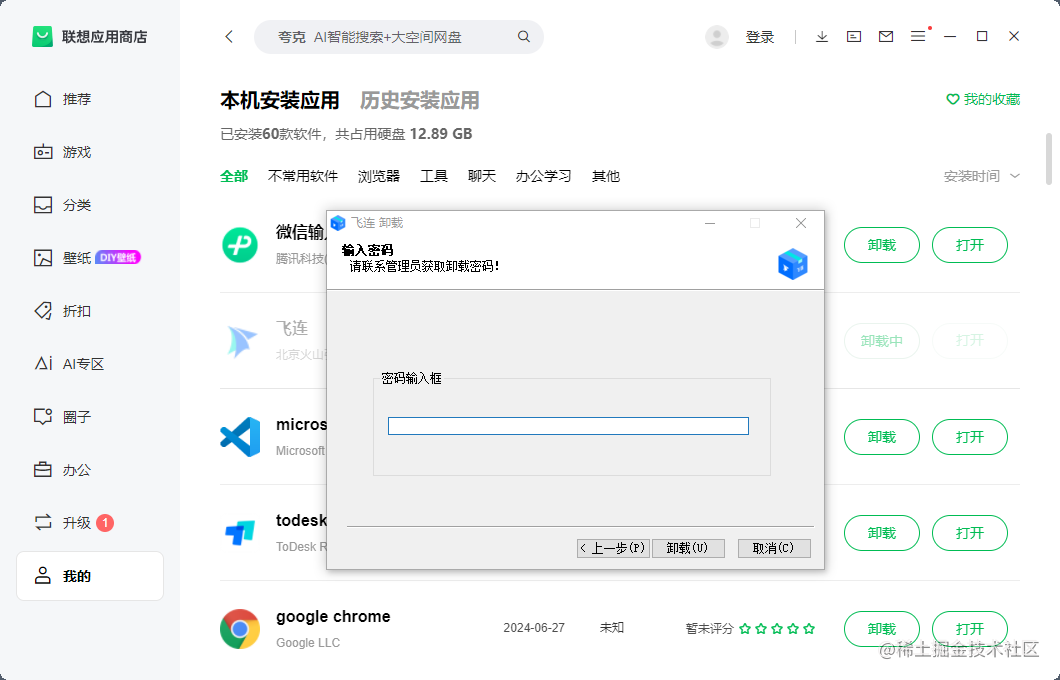Click 取消(C) in uninstall dialog
1060x680 pixels.
pyautogui.click(x=774, y=548)
